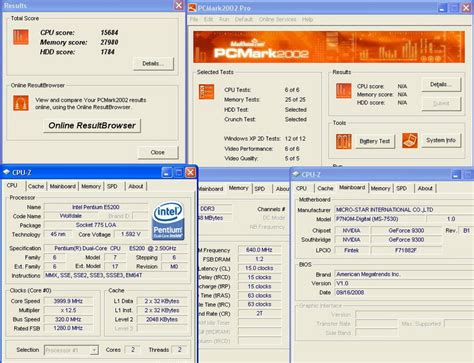This screenshot has width=474, height=363.
Task: Switch to the Cache tab in CPU-Z
Action: click(x=36, y=186)
